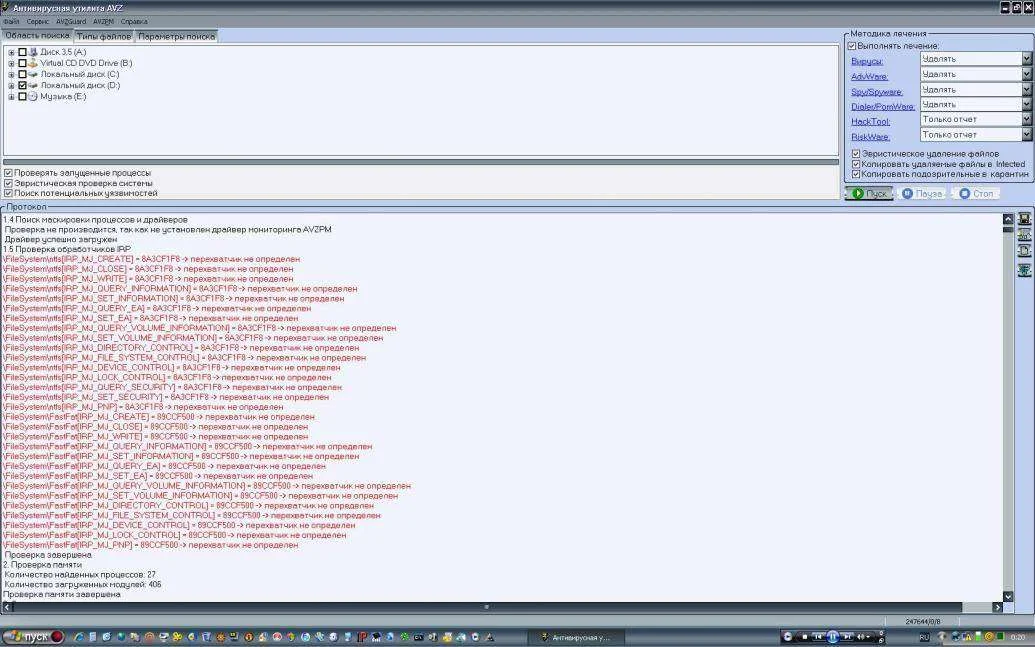This screenshot has height=647, width=1035.
Task: Toggle Эвристическая проверка системы checkbox
Action: [x=9, y=183]
